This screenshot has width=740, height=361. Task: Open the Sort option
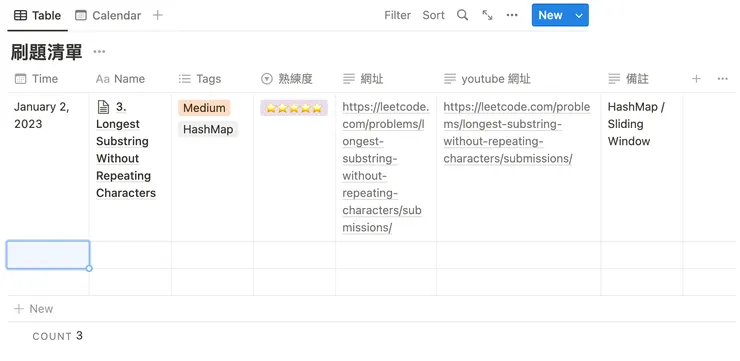[433, 16]
